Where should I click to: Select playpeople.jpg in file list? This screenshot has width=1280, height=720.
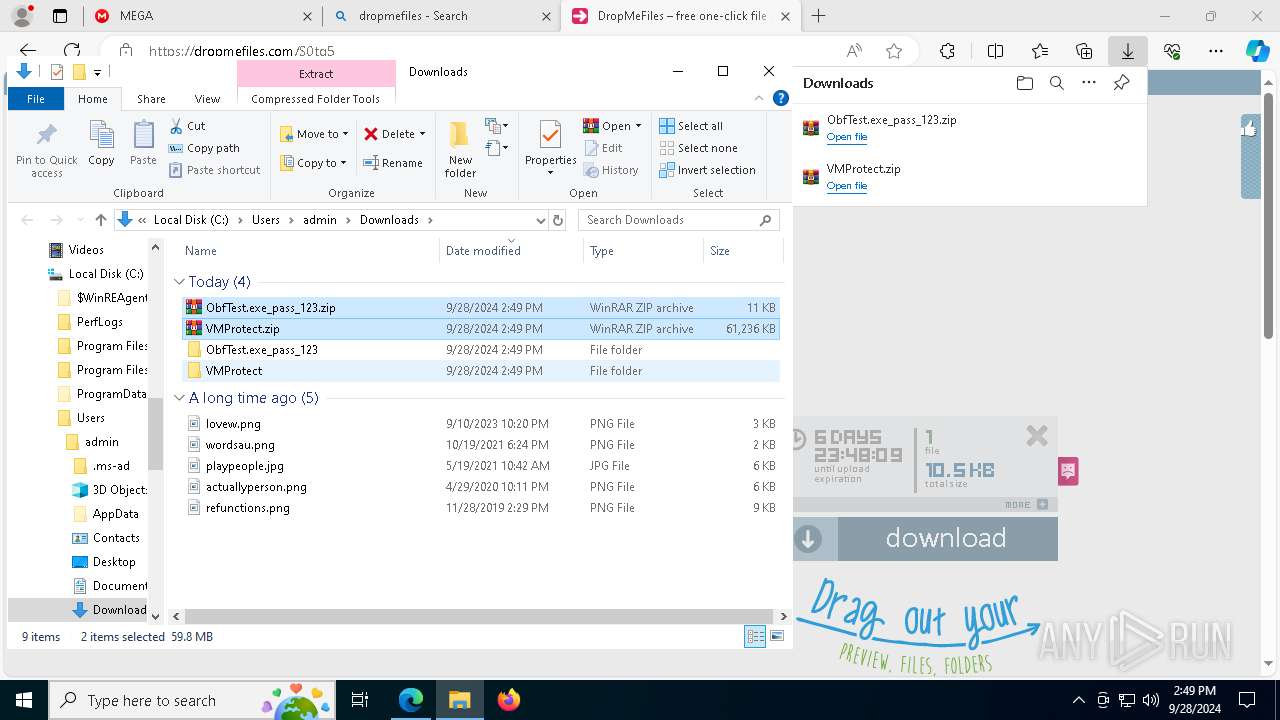pyautogui.click(x=480, y=466)
